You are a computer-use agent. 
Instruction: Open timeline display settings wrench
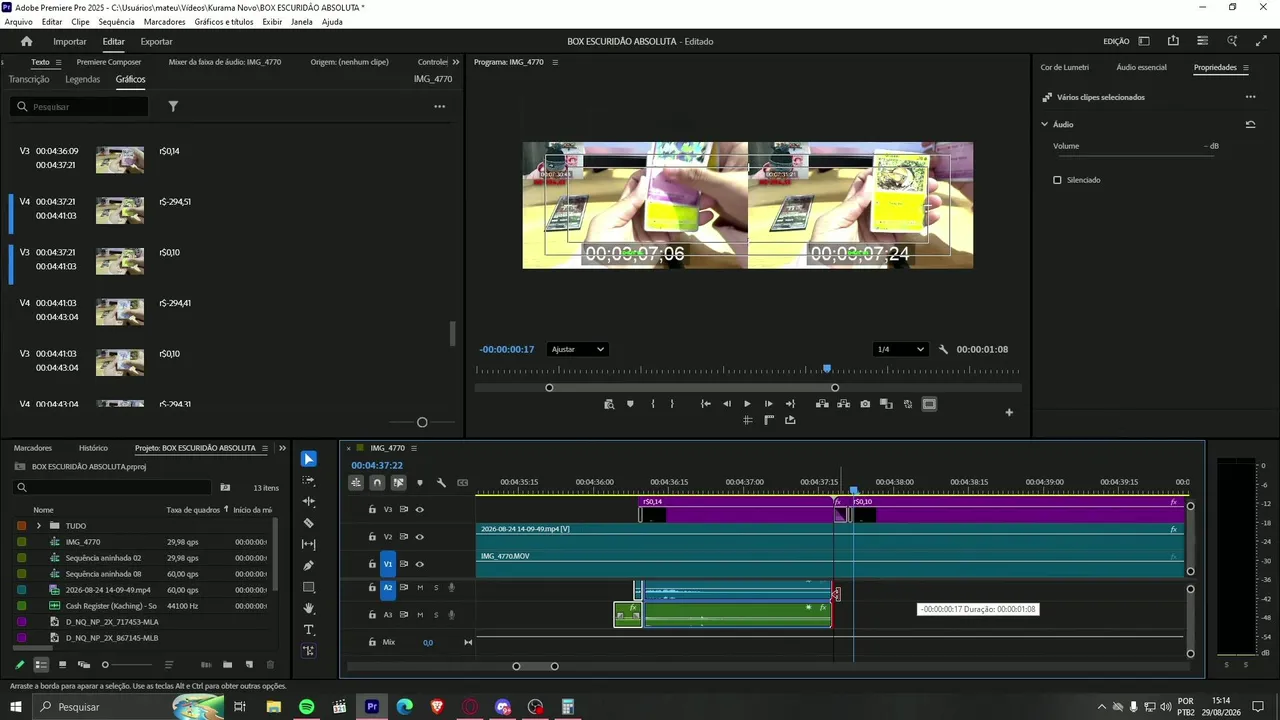pos(441,483)
